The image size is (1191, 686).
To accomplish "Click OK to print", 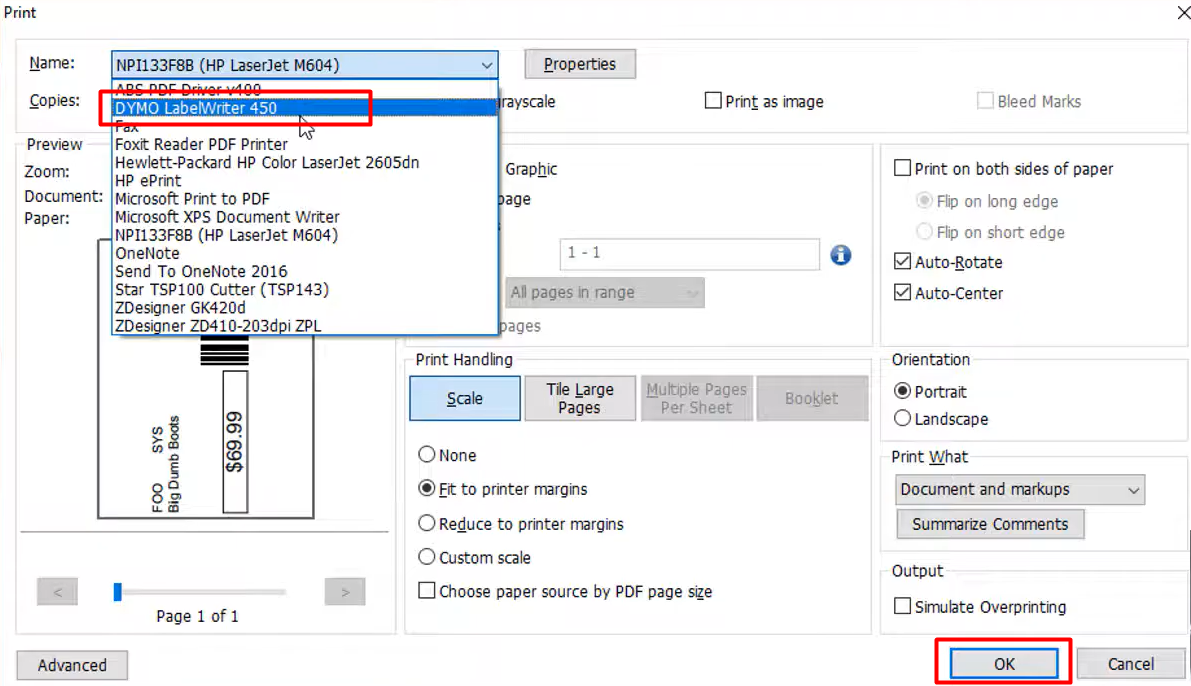I will (1004, 664).
